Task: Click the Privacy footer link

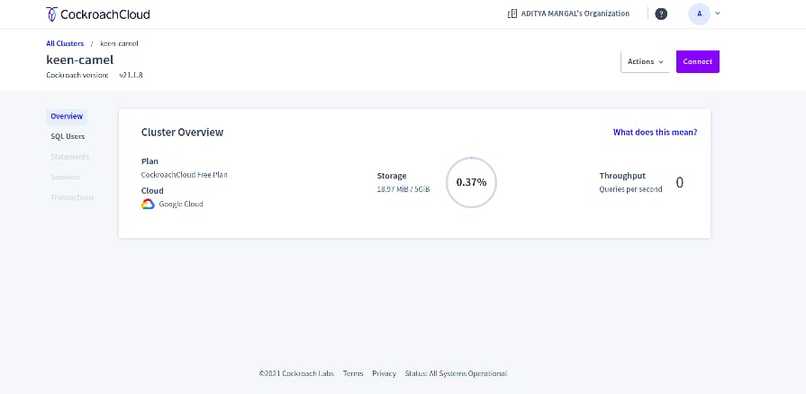Action: 384,373
